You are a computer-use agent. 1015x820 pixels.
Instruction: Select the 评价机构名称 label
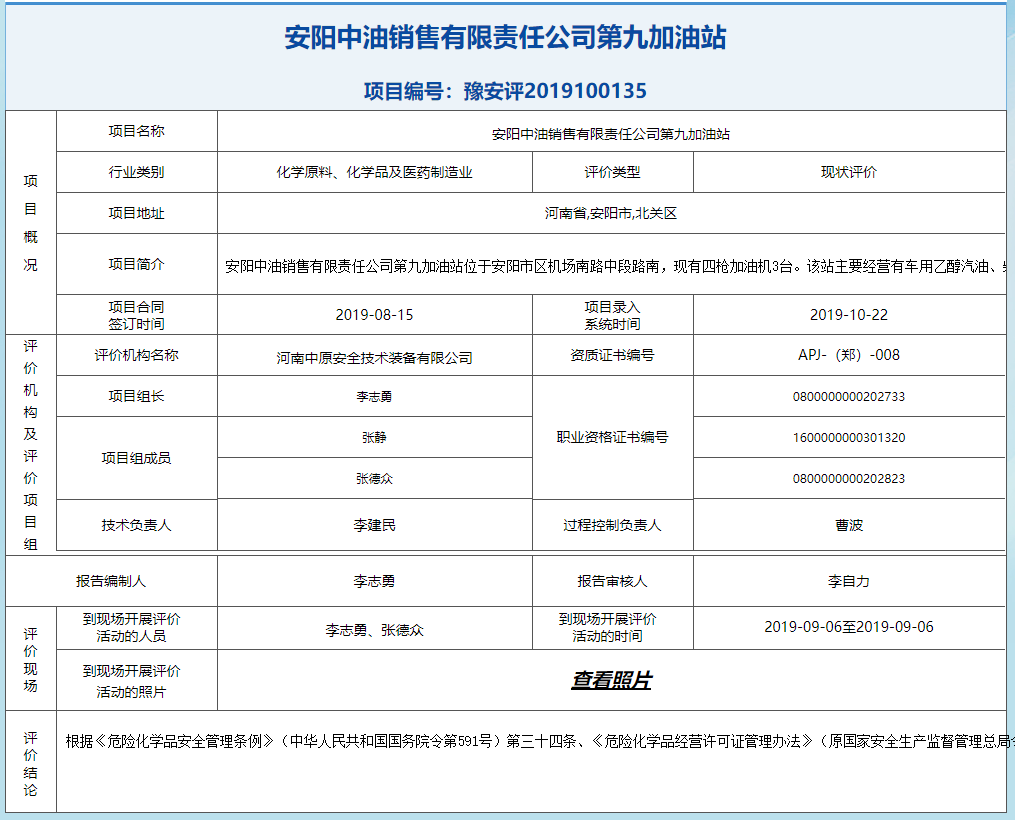[137, 355]
